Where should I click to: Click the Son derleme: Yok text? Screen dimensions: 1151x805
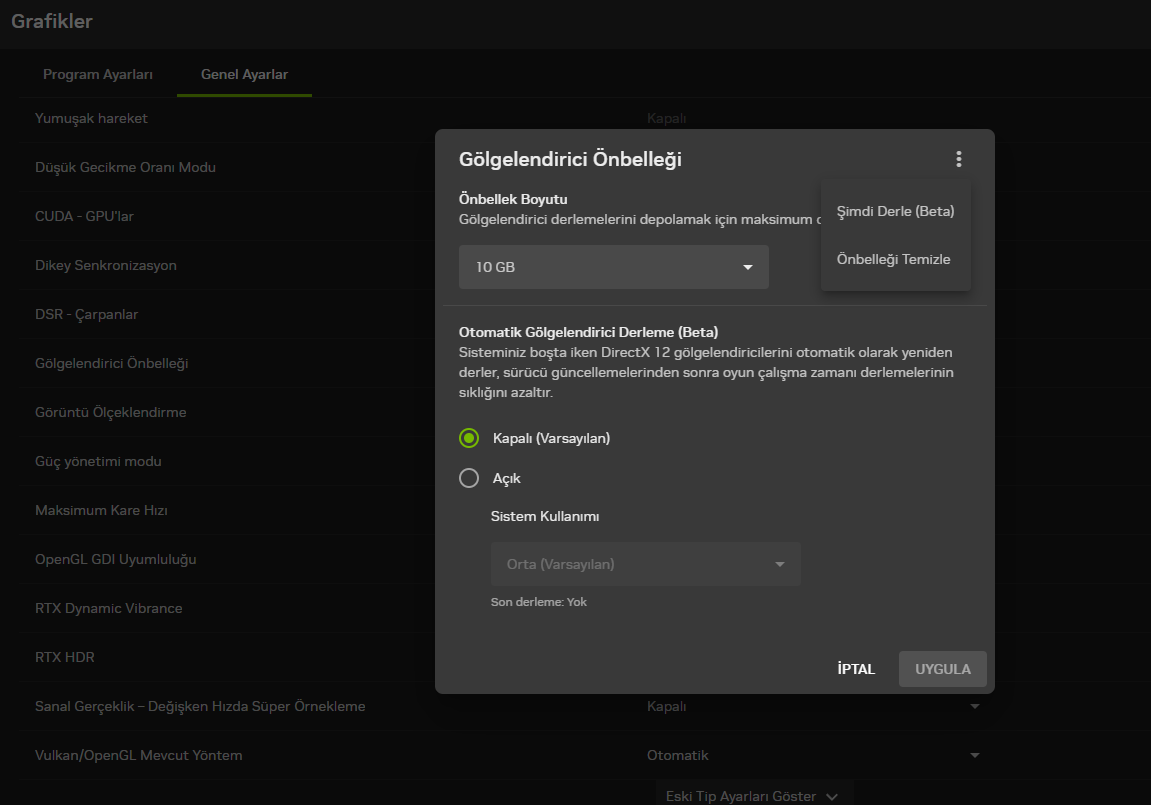pos(539,602)
